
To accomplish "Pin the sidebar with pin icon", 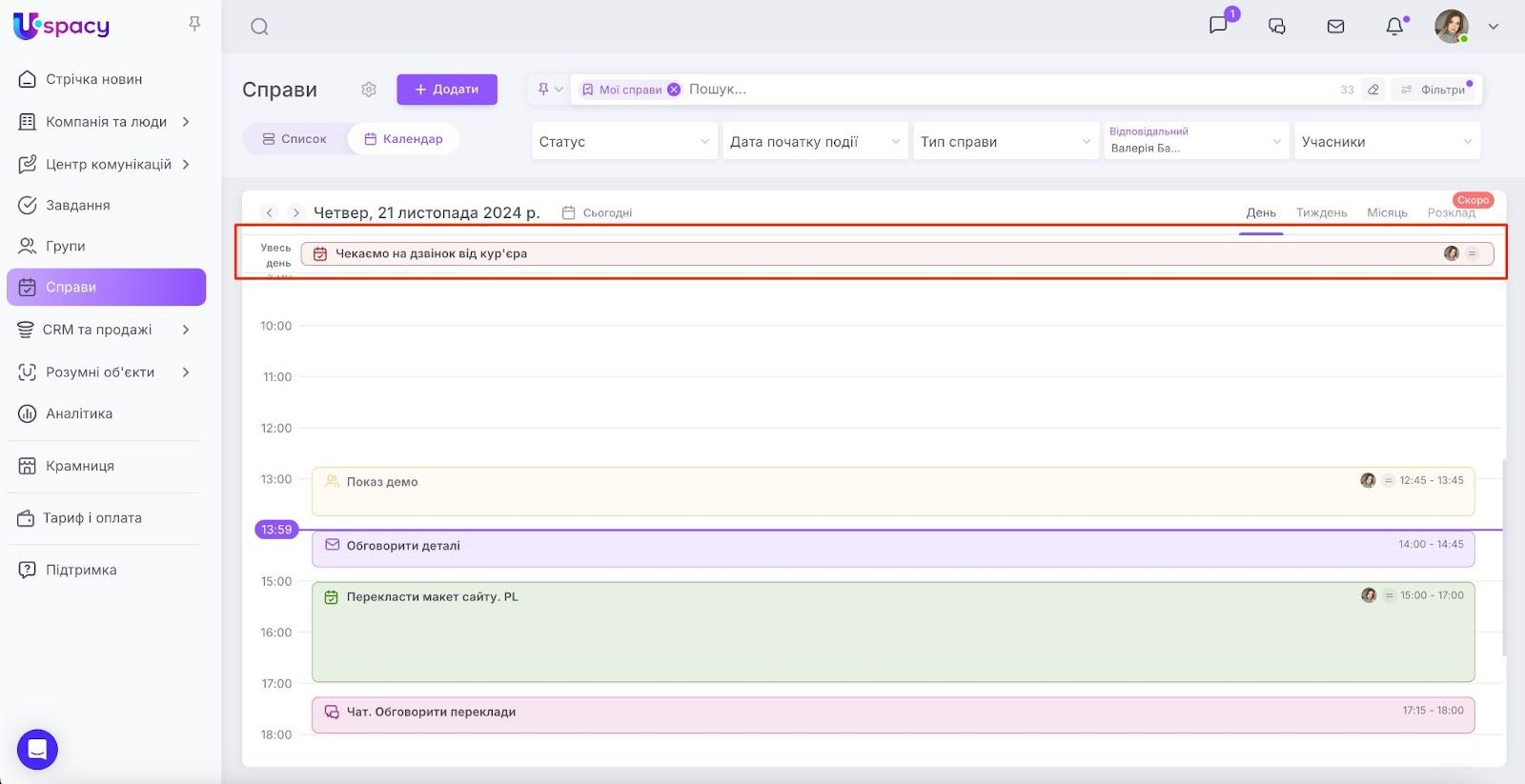I will pyautogui.click(x=194, y=24).
